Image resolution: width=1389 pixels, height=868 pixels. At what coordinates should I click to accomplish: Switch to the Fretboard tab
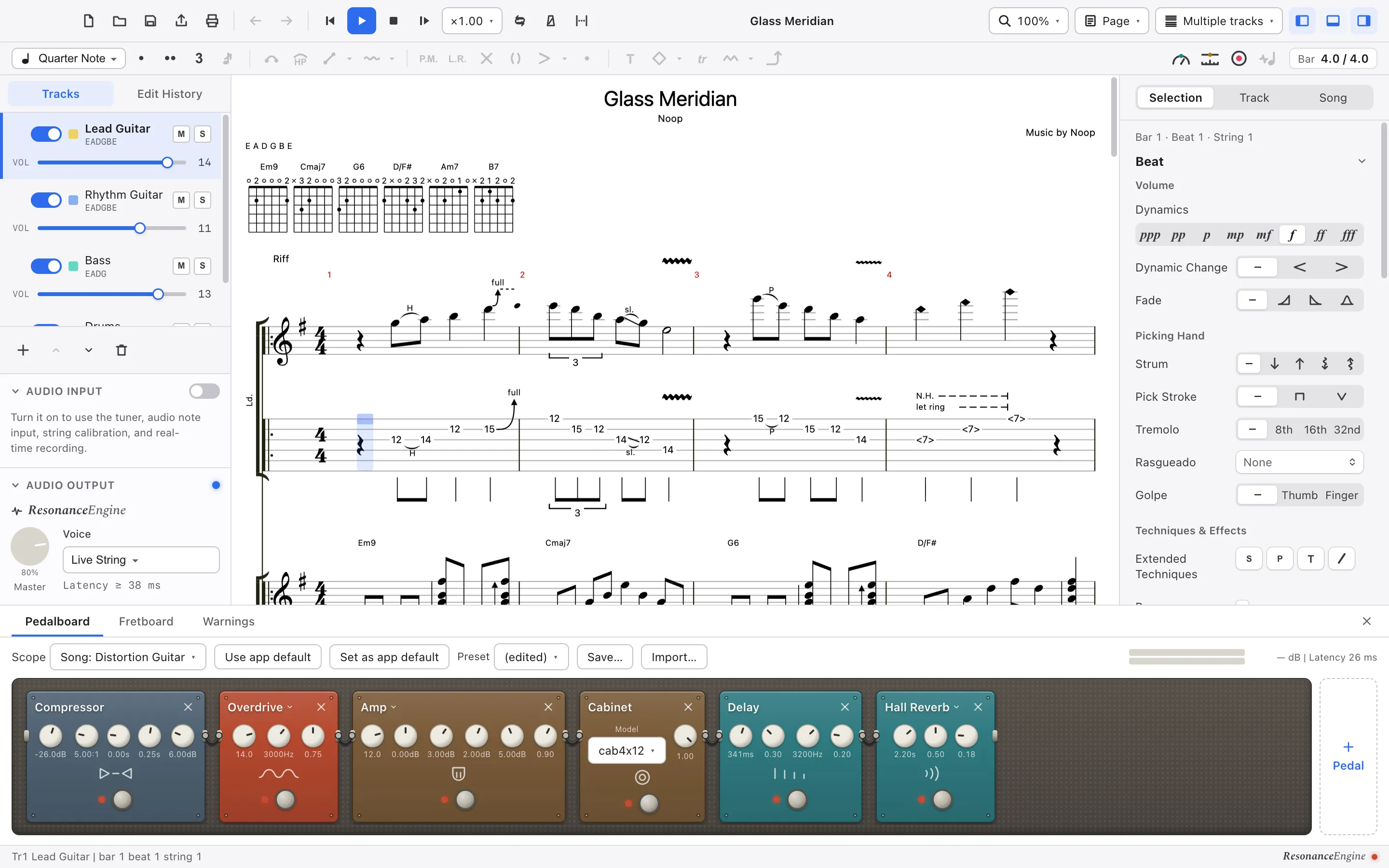pos(146,621)
